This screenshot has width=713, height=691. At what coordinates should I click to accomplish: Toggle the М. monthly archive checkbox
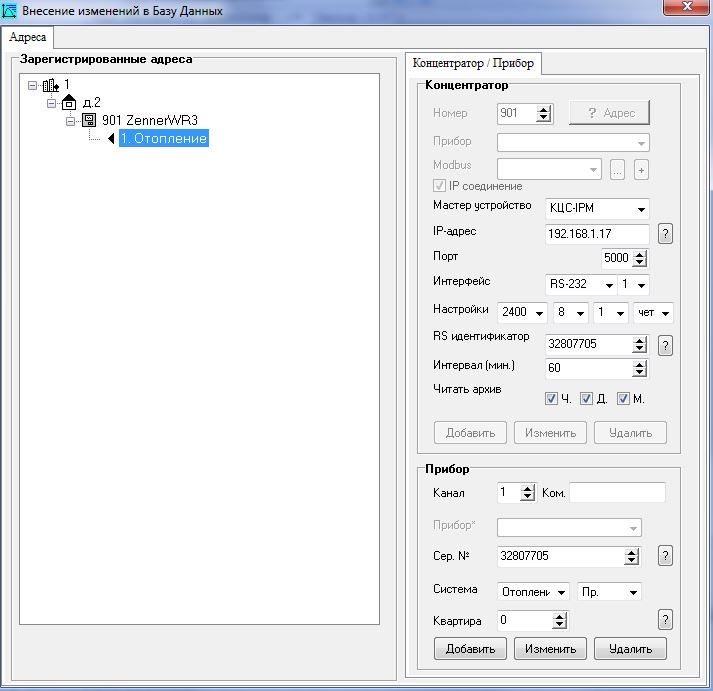(623, 399)
